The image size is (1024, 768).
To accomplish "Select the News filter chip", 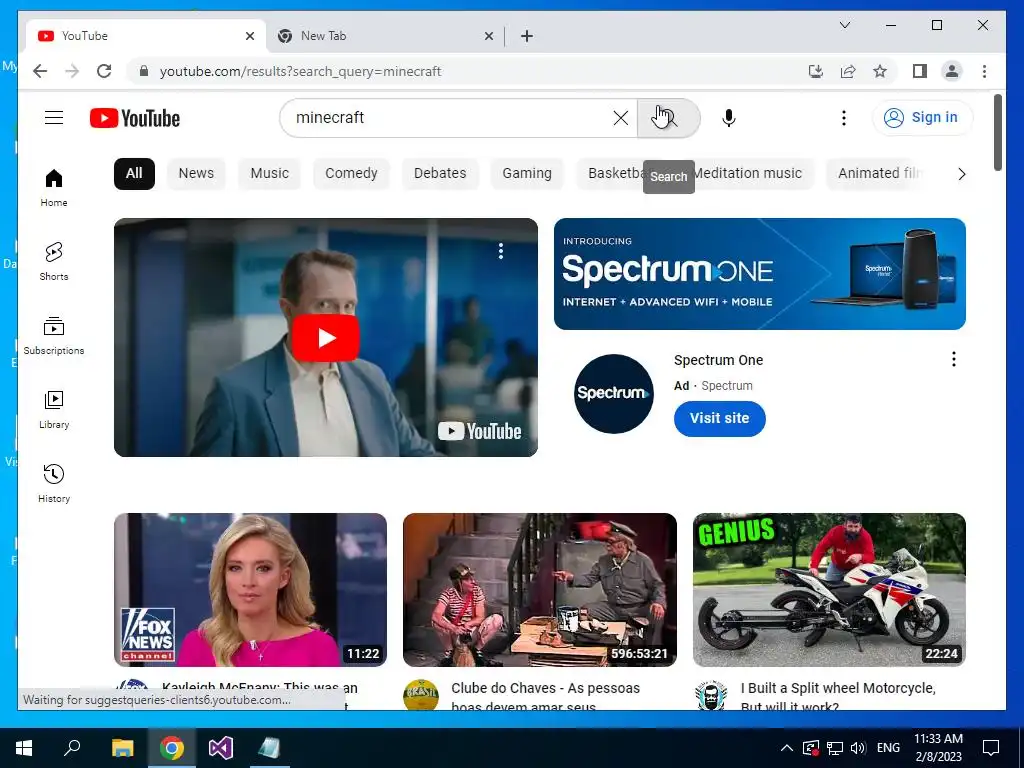I will point(196,174).
